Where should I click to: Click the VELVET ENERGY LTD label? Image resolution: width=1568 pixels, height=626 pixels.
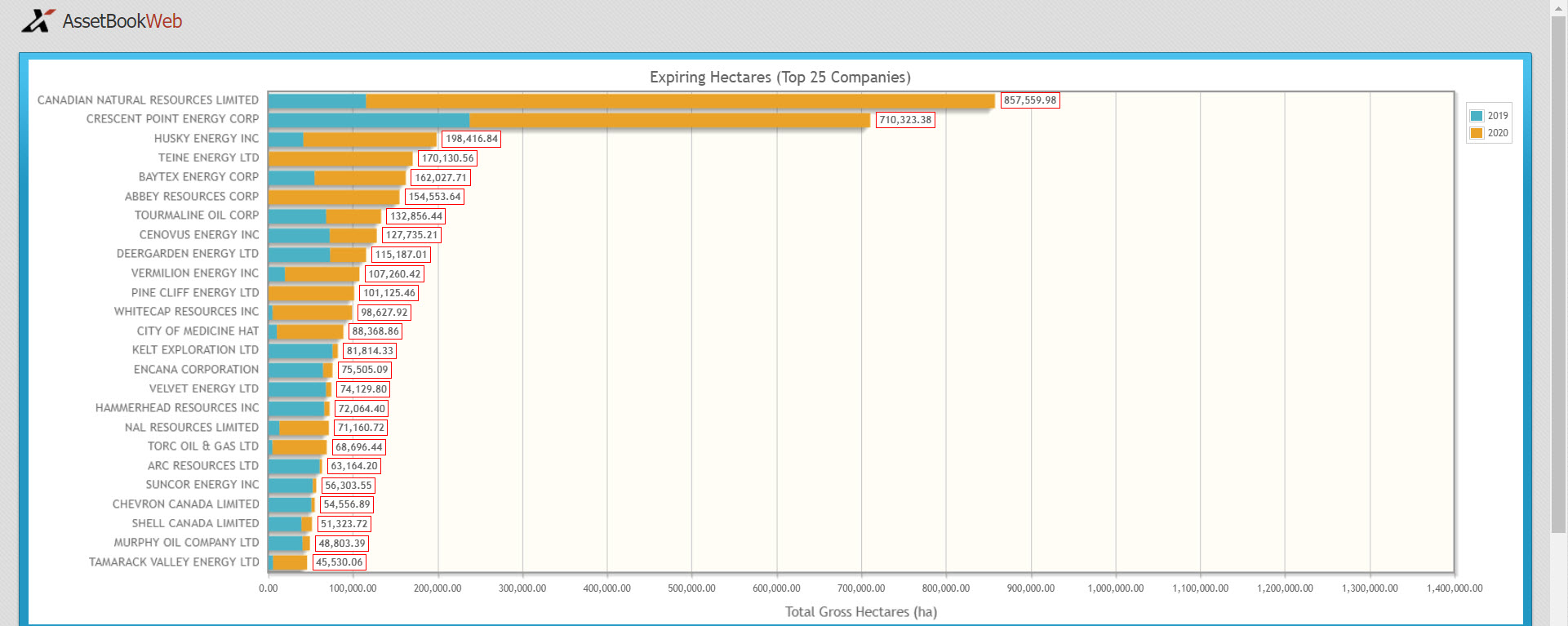pyautogui.click(x=204, y=389)
